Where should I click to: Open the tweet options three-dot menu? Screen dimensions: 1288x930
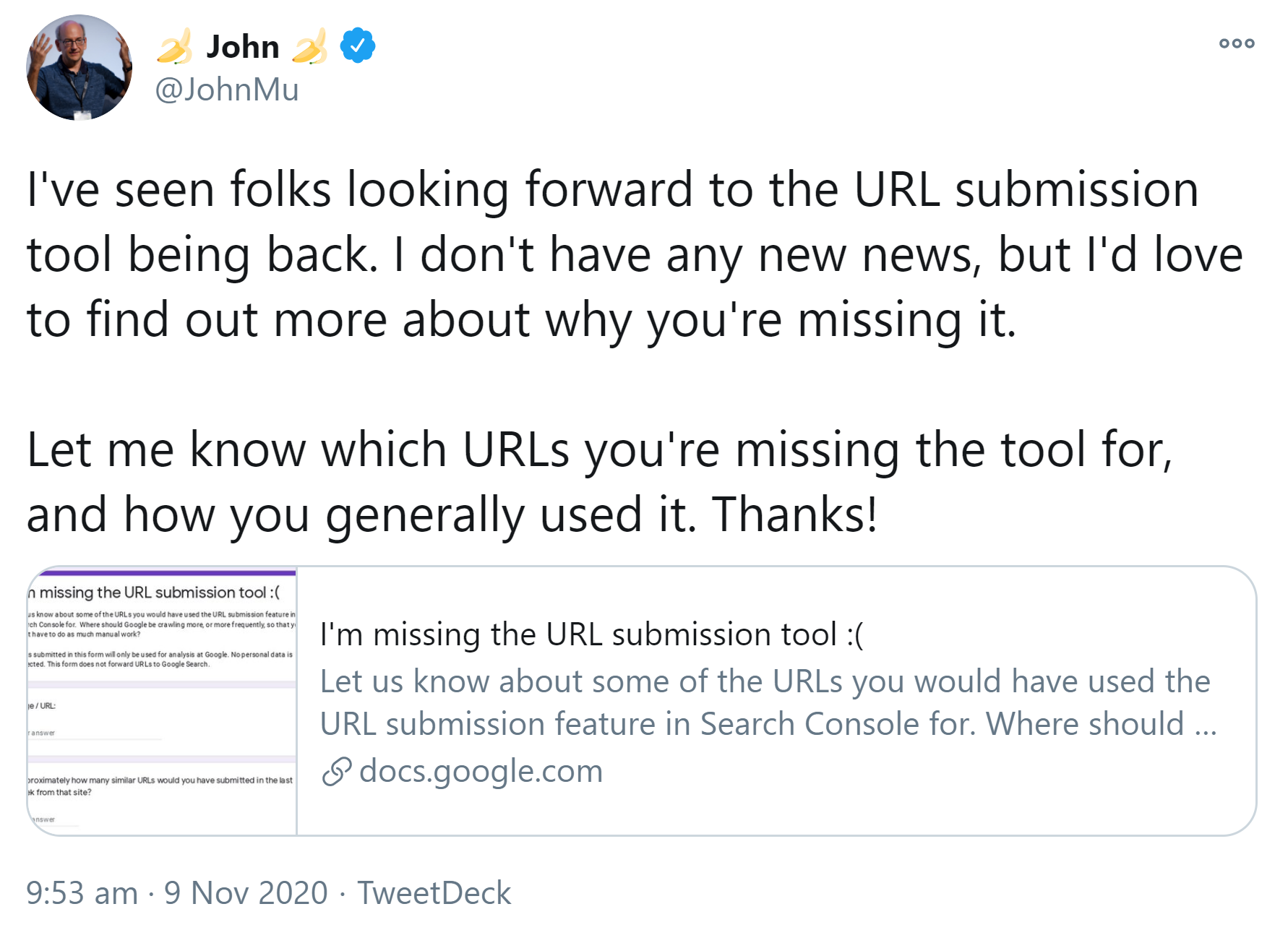[1238, 43]
